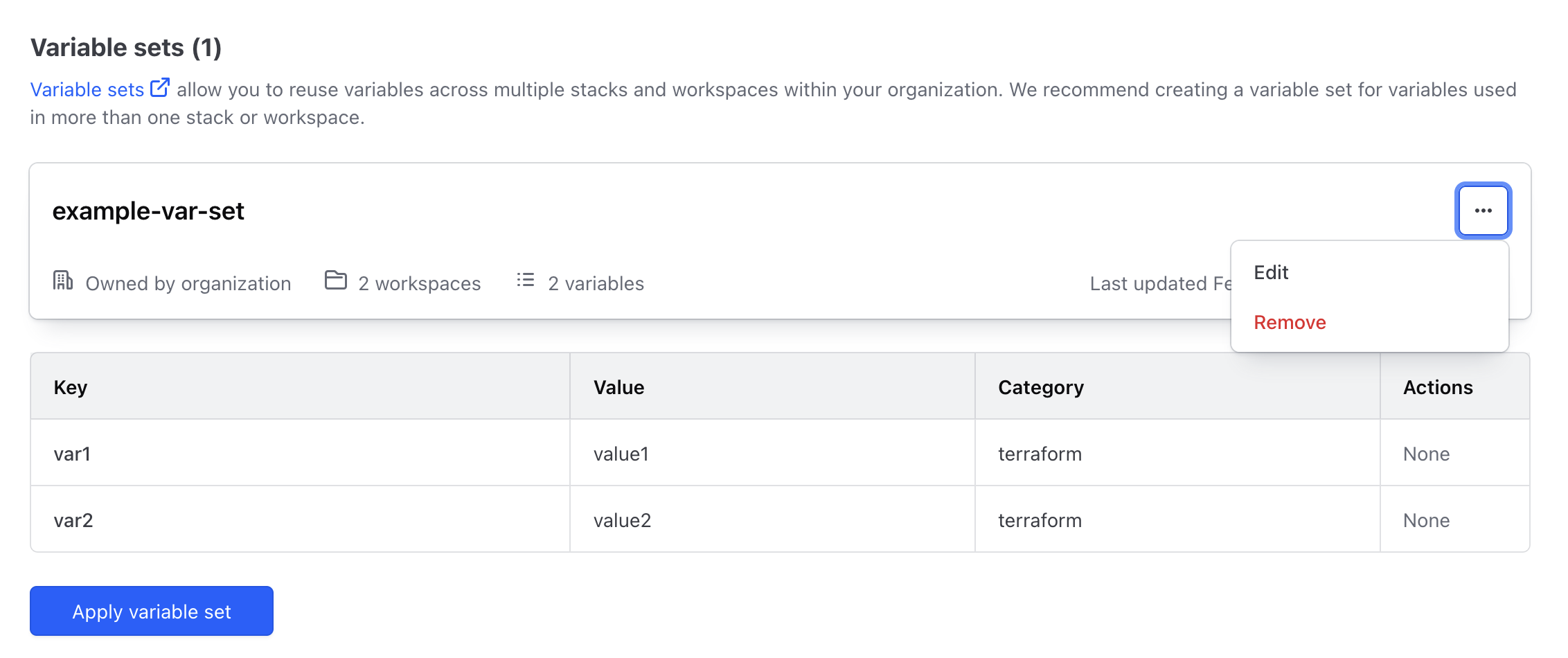
Task: Click the Value column header
Action: tap(618, 387)
